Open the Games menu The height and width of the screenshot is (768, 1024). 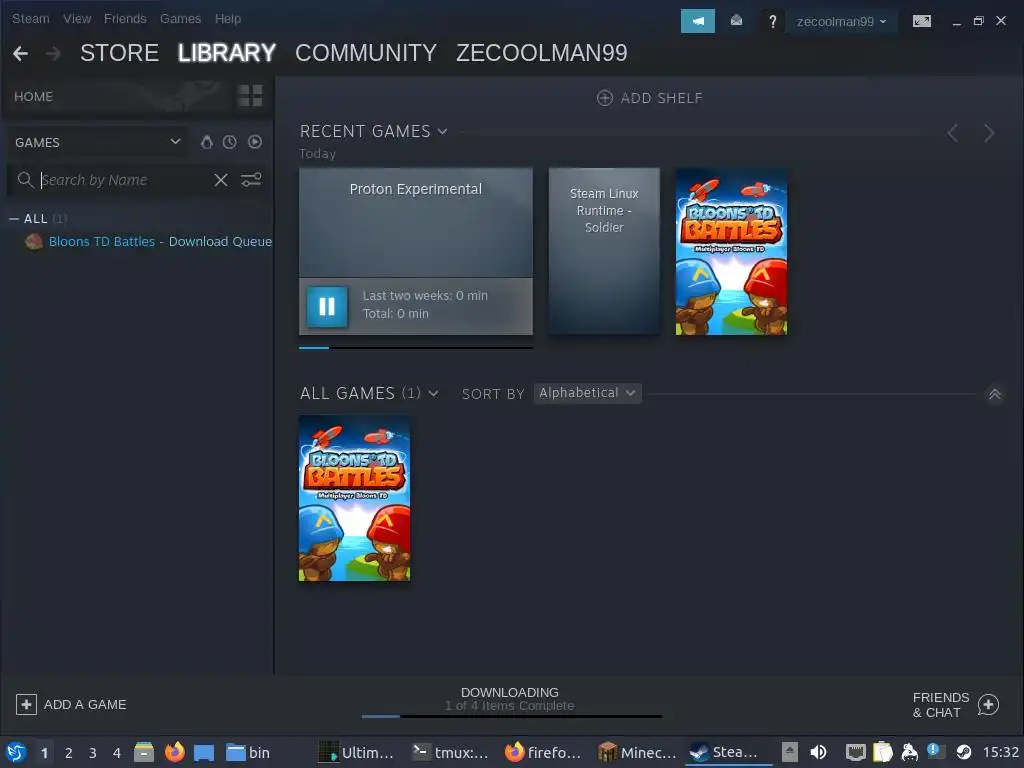[180, 18]
